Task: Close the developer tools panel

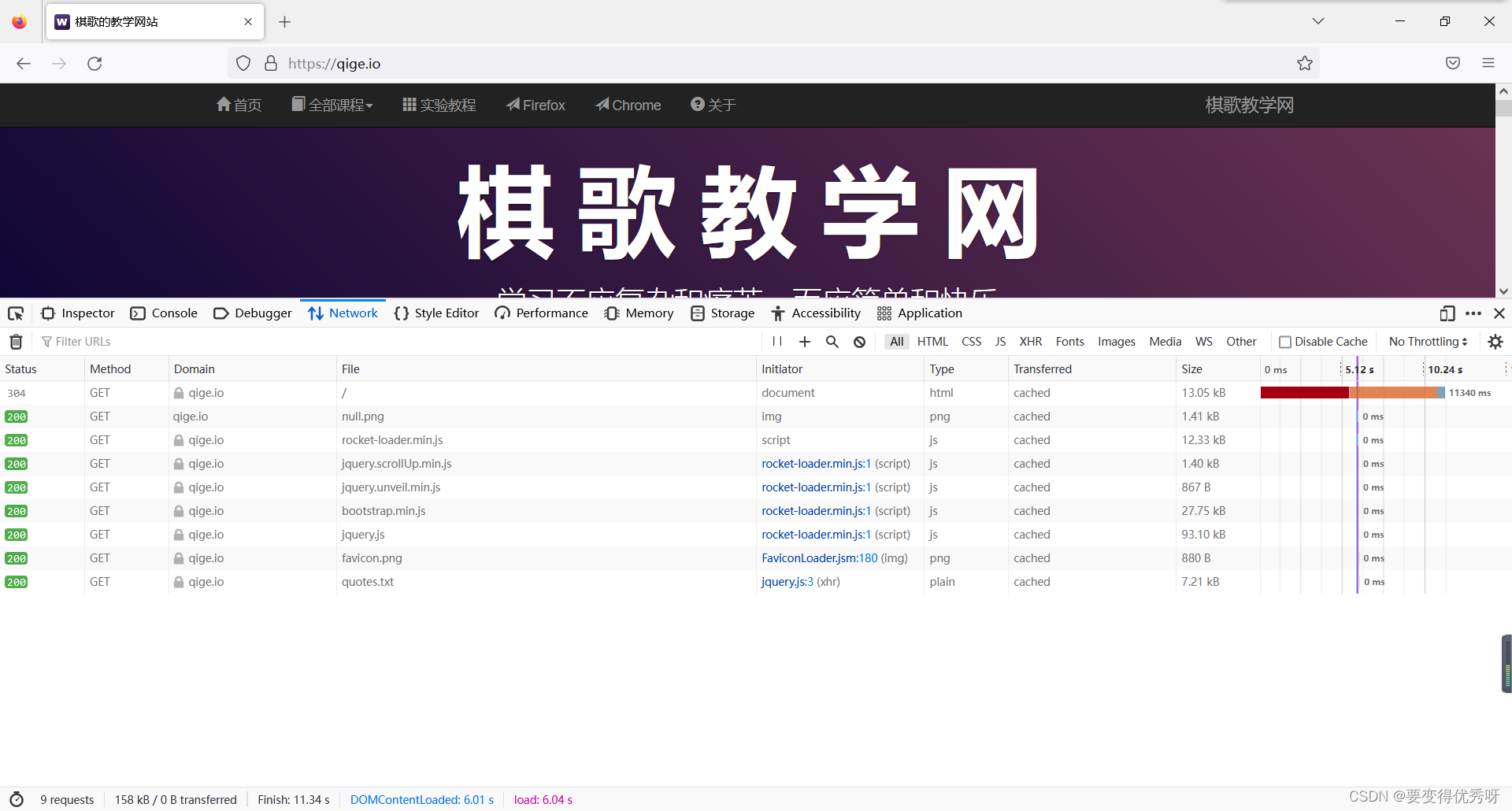Action: (x=1499, y=313)
